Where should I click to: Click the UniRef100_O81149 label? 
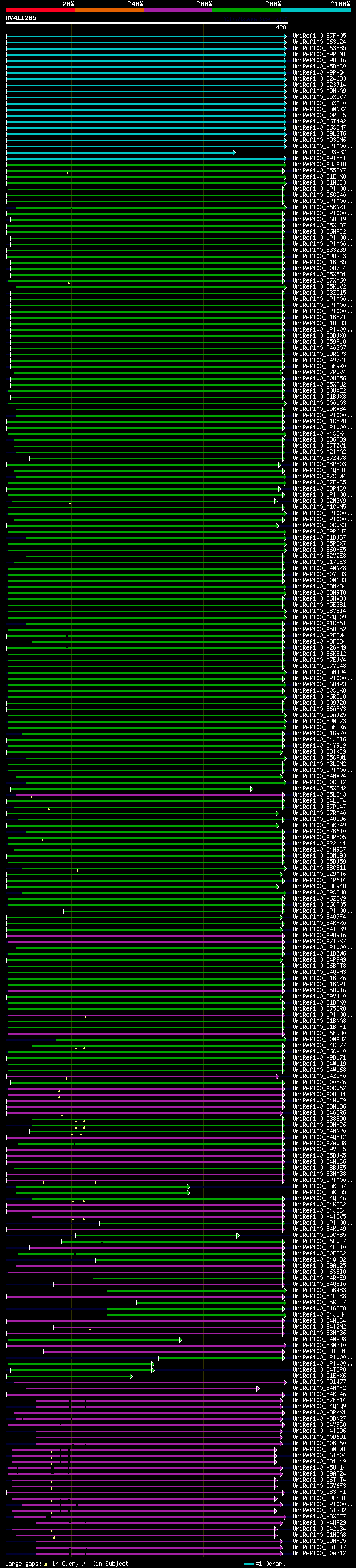point(319,1461)
